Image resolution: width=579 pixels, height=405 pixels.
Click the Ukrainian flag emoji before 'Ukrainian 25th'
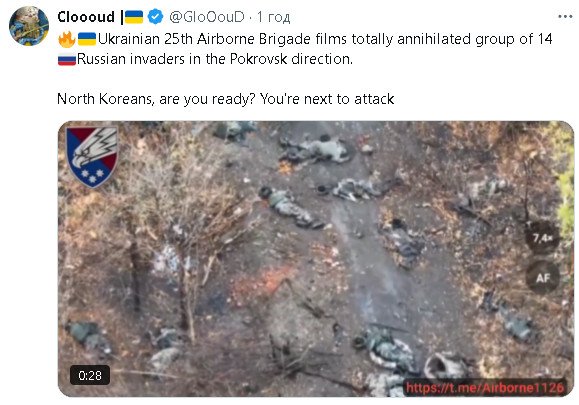pyautogui.click(x=87, y=39)
